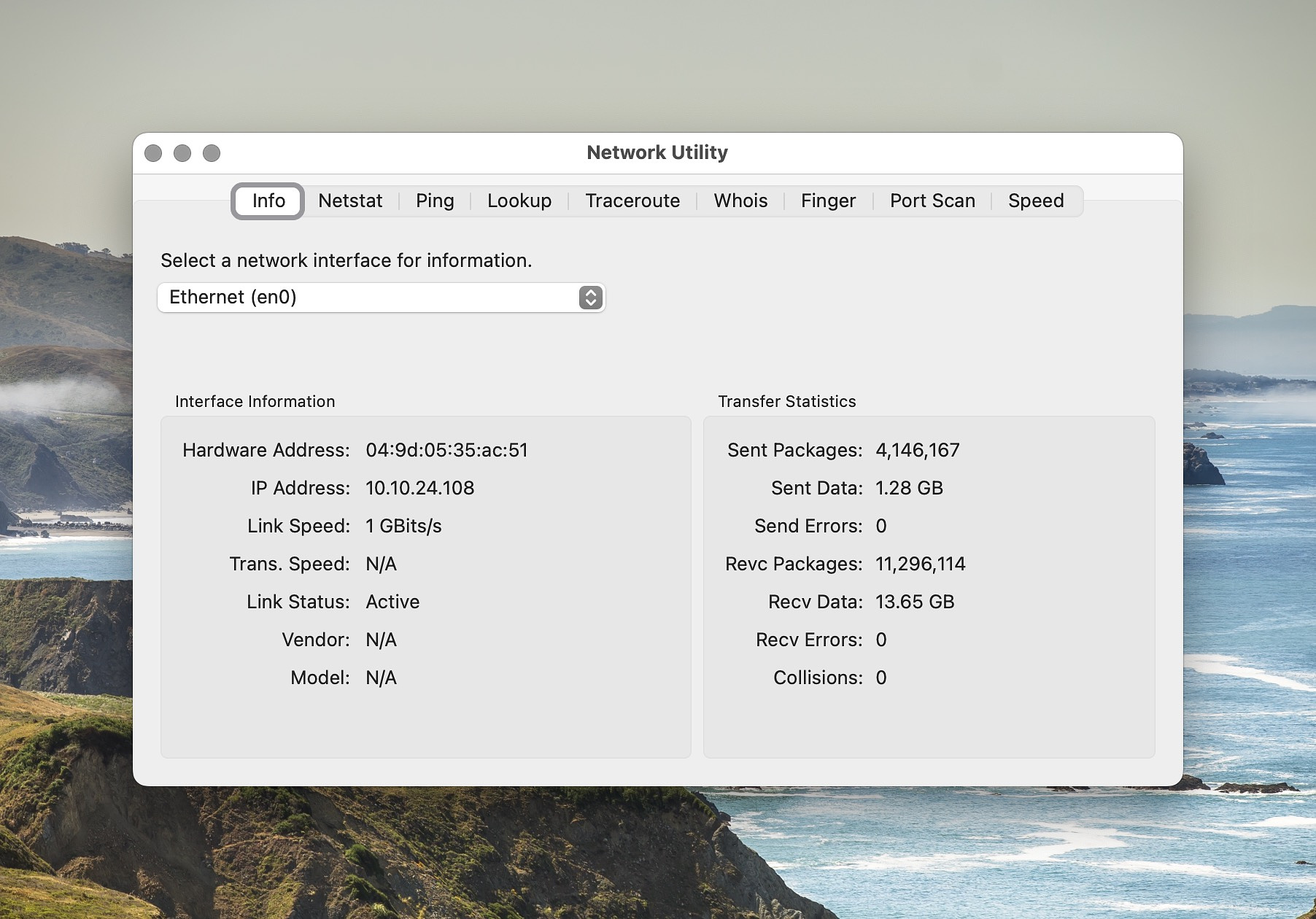Click the Recv Data value 13.65 GB
Viewport: 1316px width, 919px height.
pos(915,602)
